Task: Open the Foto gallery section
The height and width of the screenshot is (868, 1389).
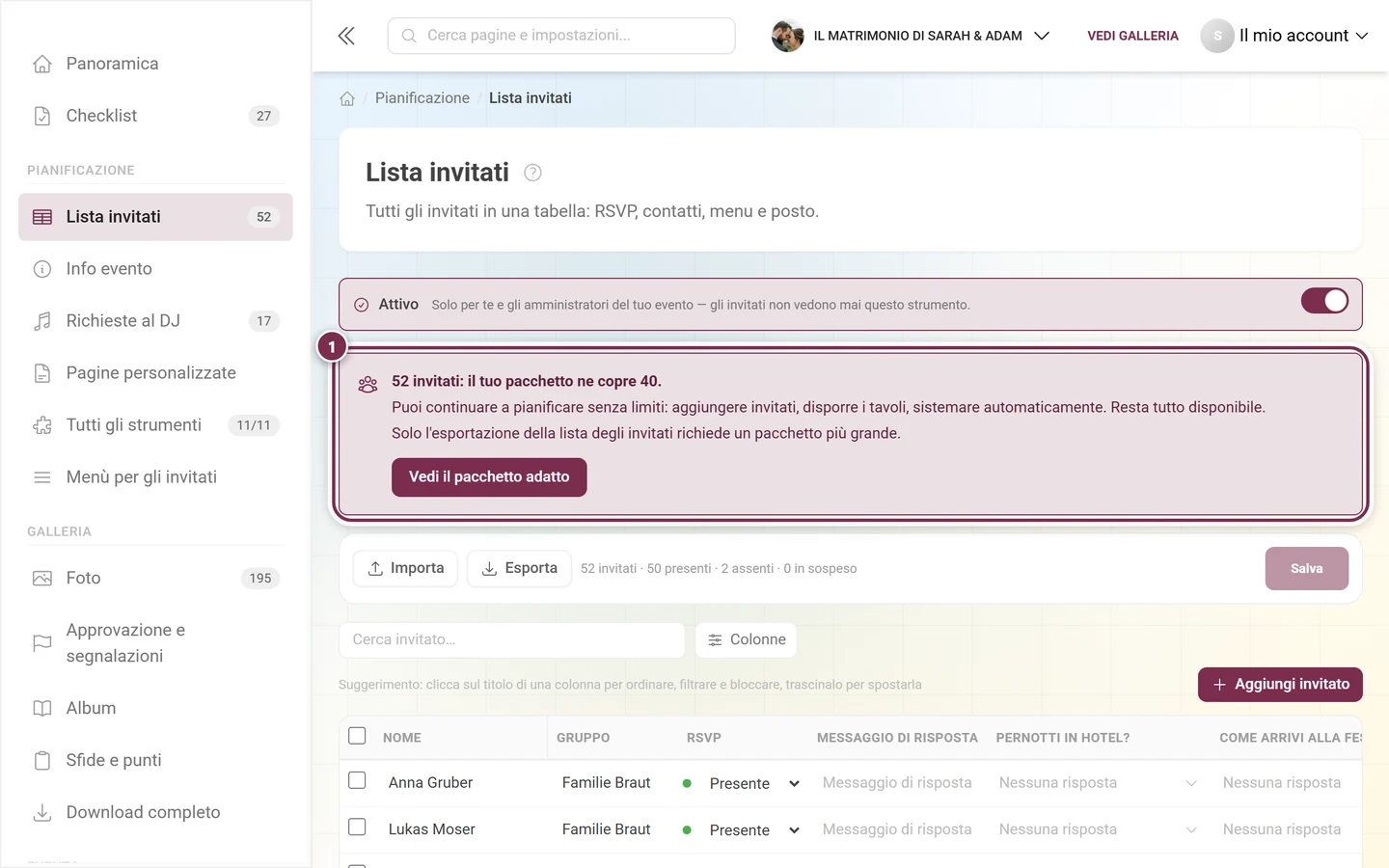Action: (155, 579)
